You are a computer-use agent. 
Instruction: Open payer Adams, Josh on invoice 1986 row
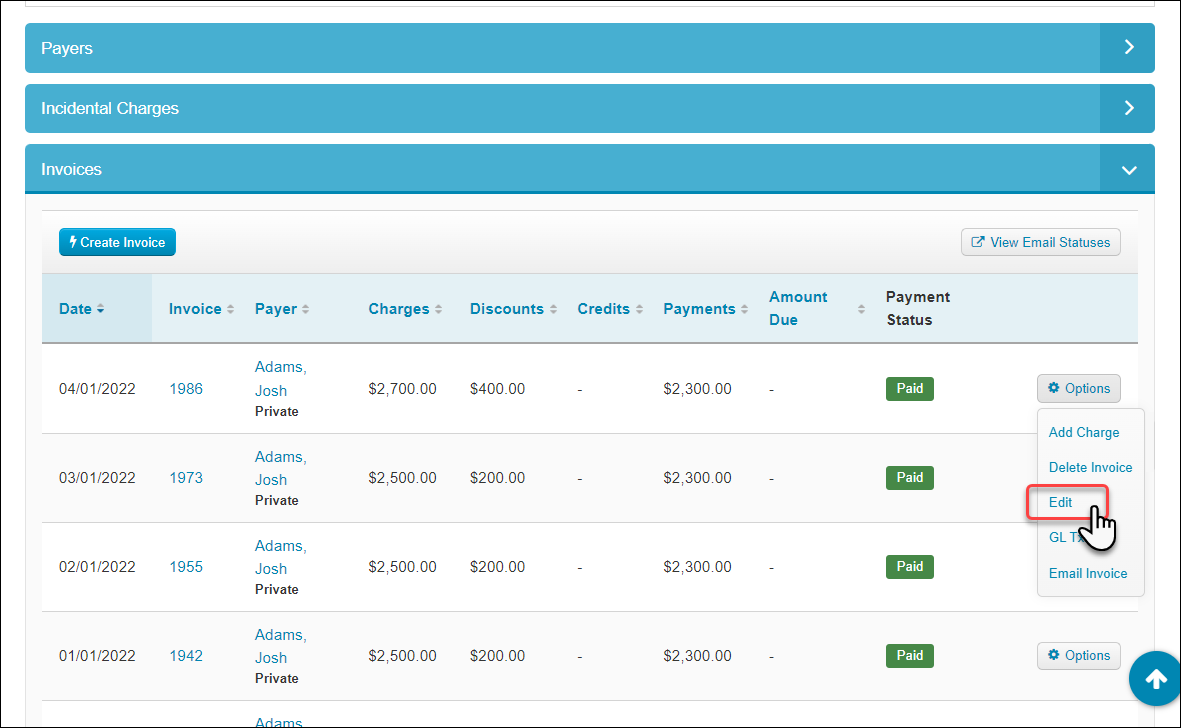[280, 379]
